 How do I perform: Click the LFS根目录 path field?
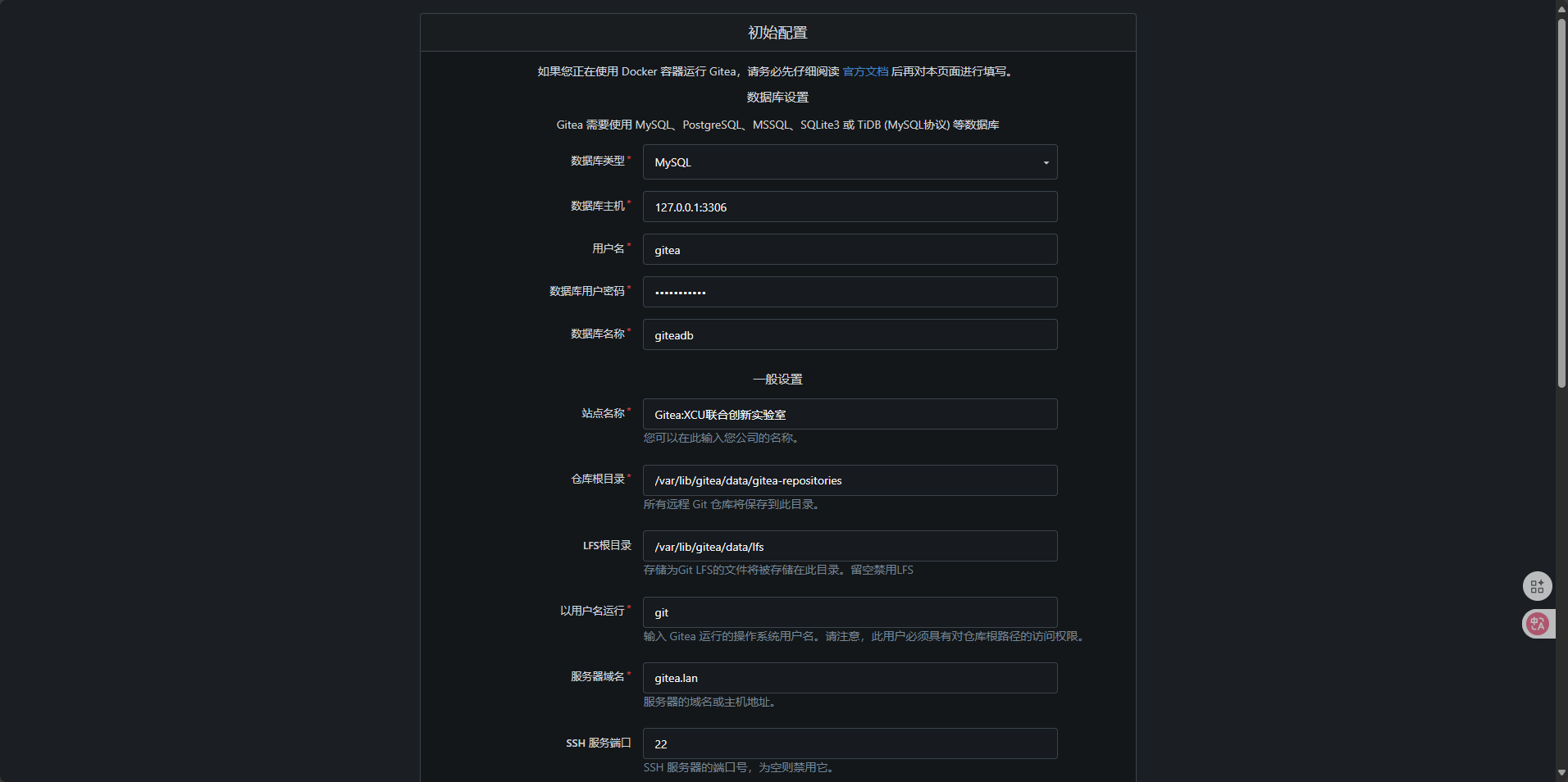point(850,546)
